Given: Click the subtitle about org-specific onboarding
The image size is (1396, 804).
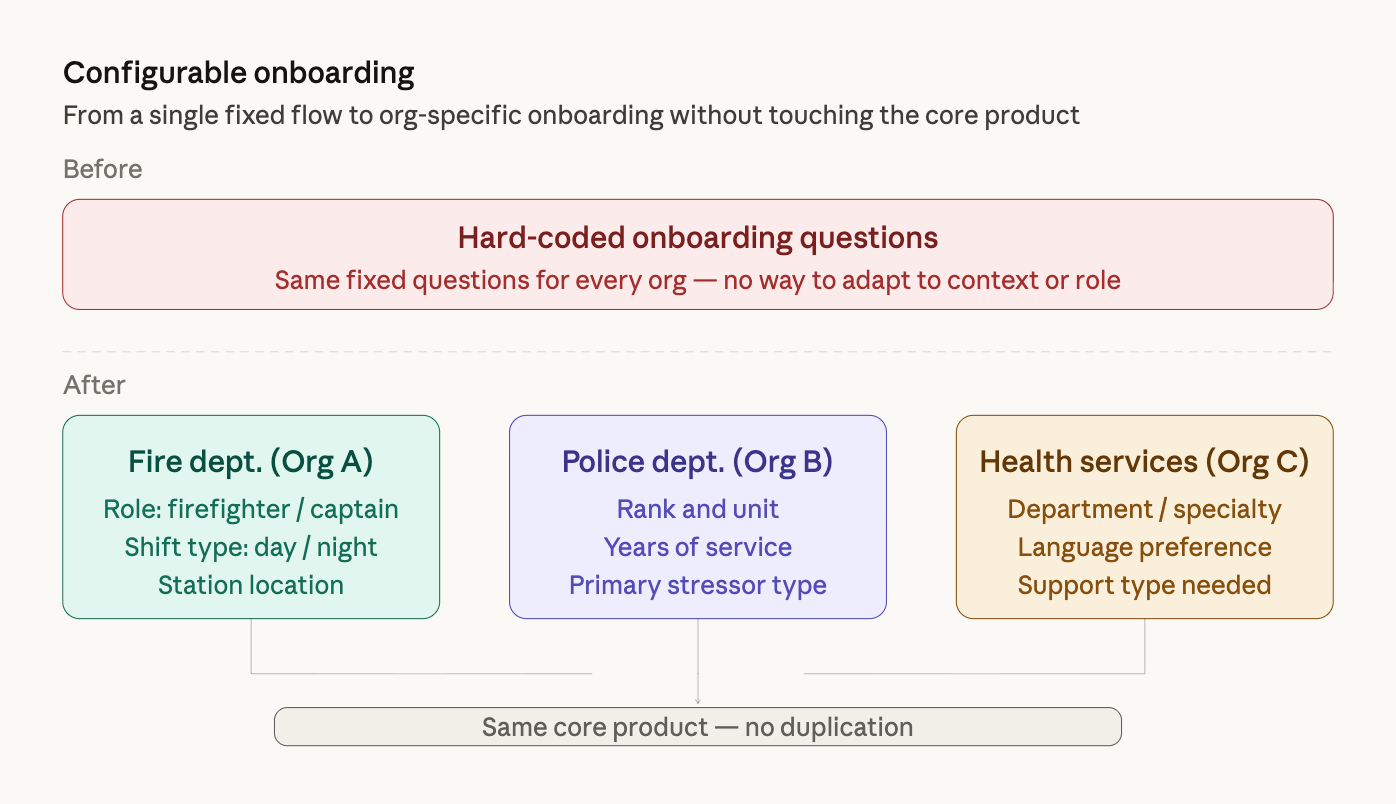Looking at the screenshot, I should (571, 115).
